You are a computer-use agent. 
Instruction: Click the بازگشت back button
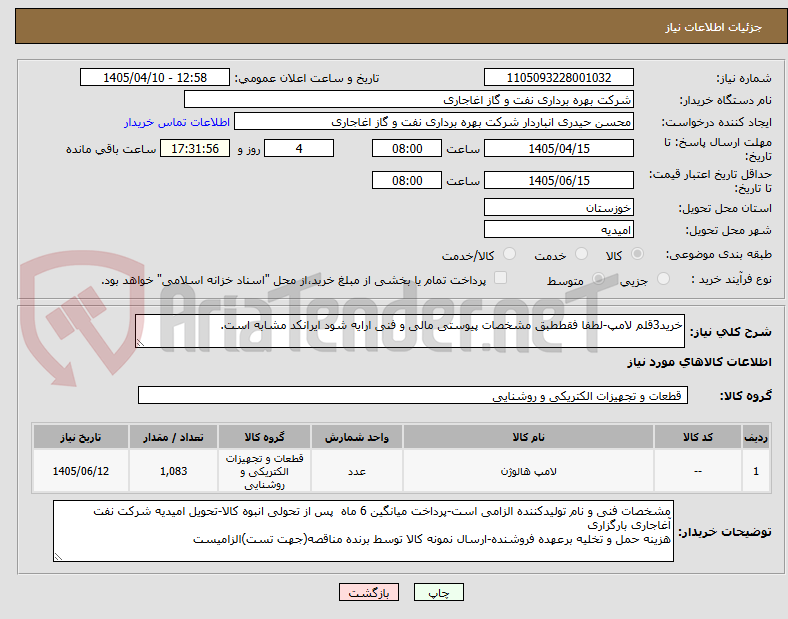[369, 592]
